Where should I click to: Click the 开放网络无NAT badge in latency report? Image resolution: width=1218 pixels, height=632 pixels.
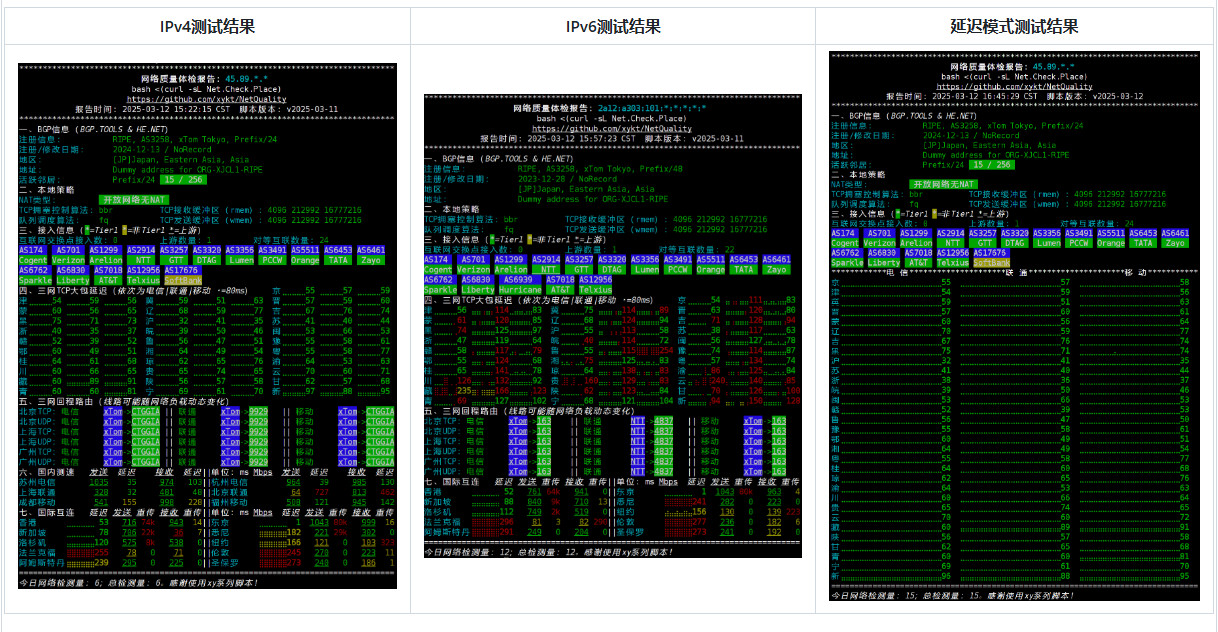[942, 184]
